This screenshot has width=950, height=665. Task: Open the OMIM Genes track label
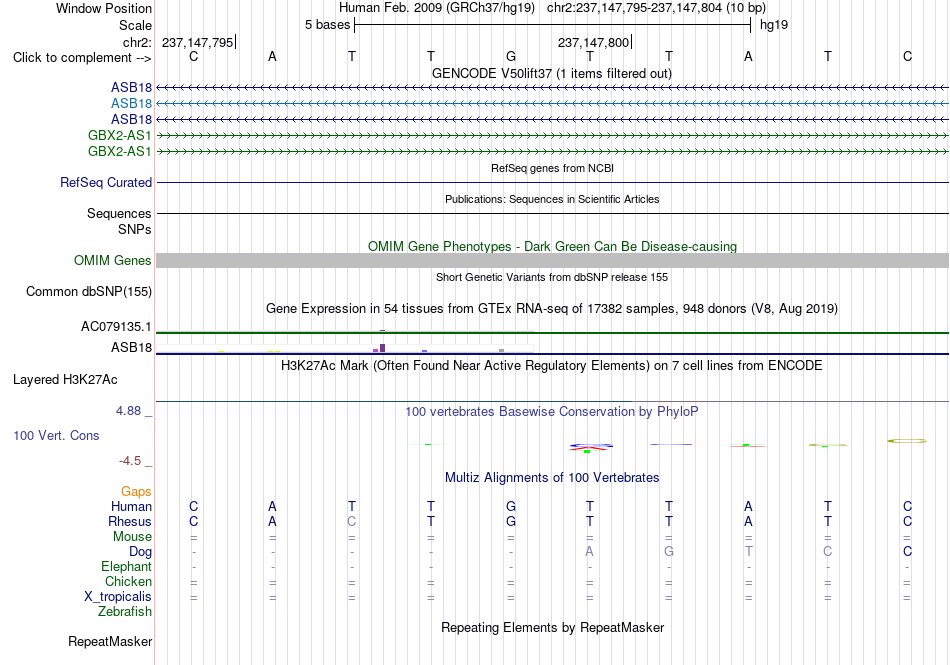click(113, 260)
